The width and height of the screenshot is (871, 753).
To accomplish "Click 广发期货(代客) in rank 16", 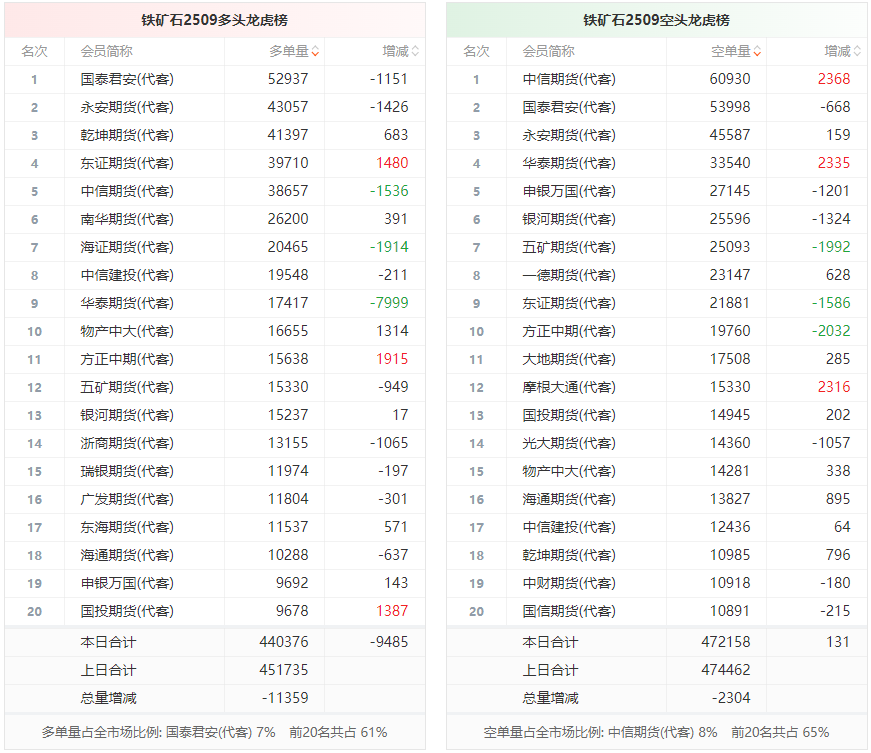I will pos(126,499).
